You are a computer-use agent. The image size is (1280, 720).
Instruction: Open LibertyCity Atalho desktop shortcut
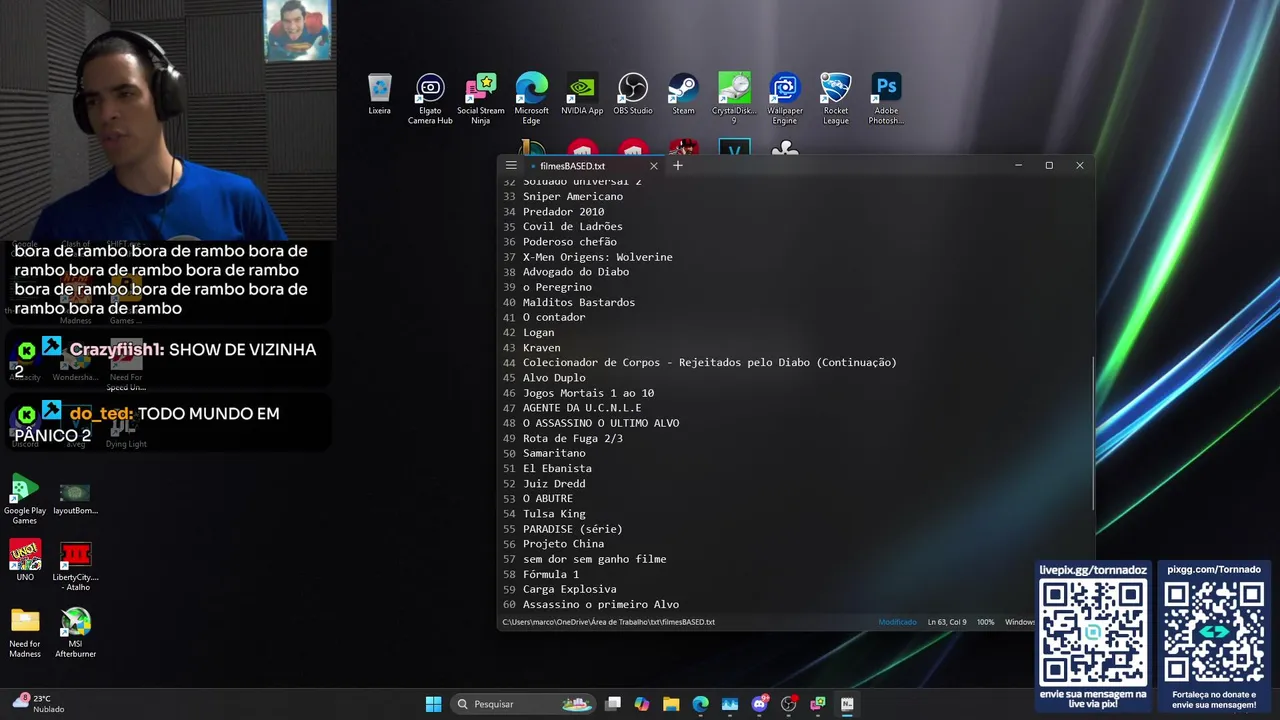pos(76,566)
